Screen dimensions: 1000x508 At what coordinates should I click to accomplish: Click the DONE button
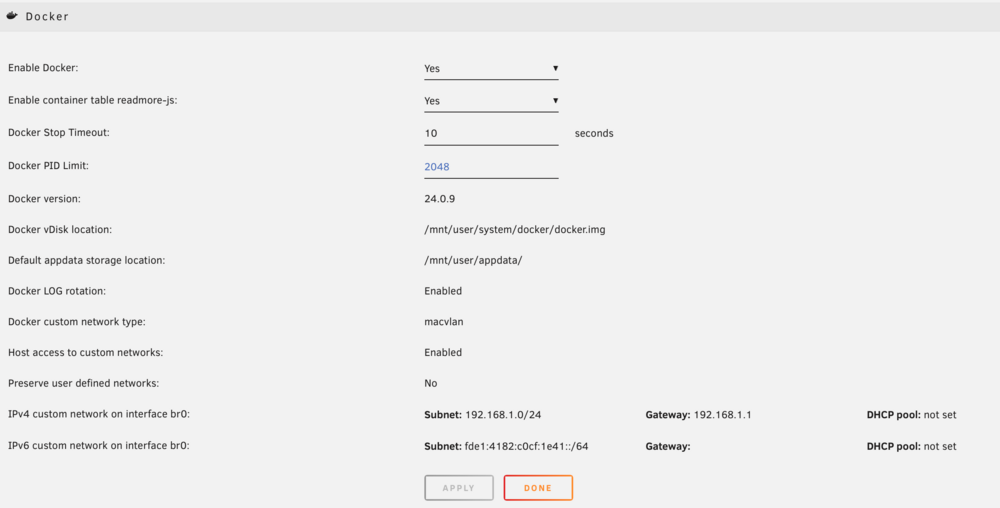click(538, 488)
